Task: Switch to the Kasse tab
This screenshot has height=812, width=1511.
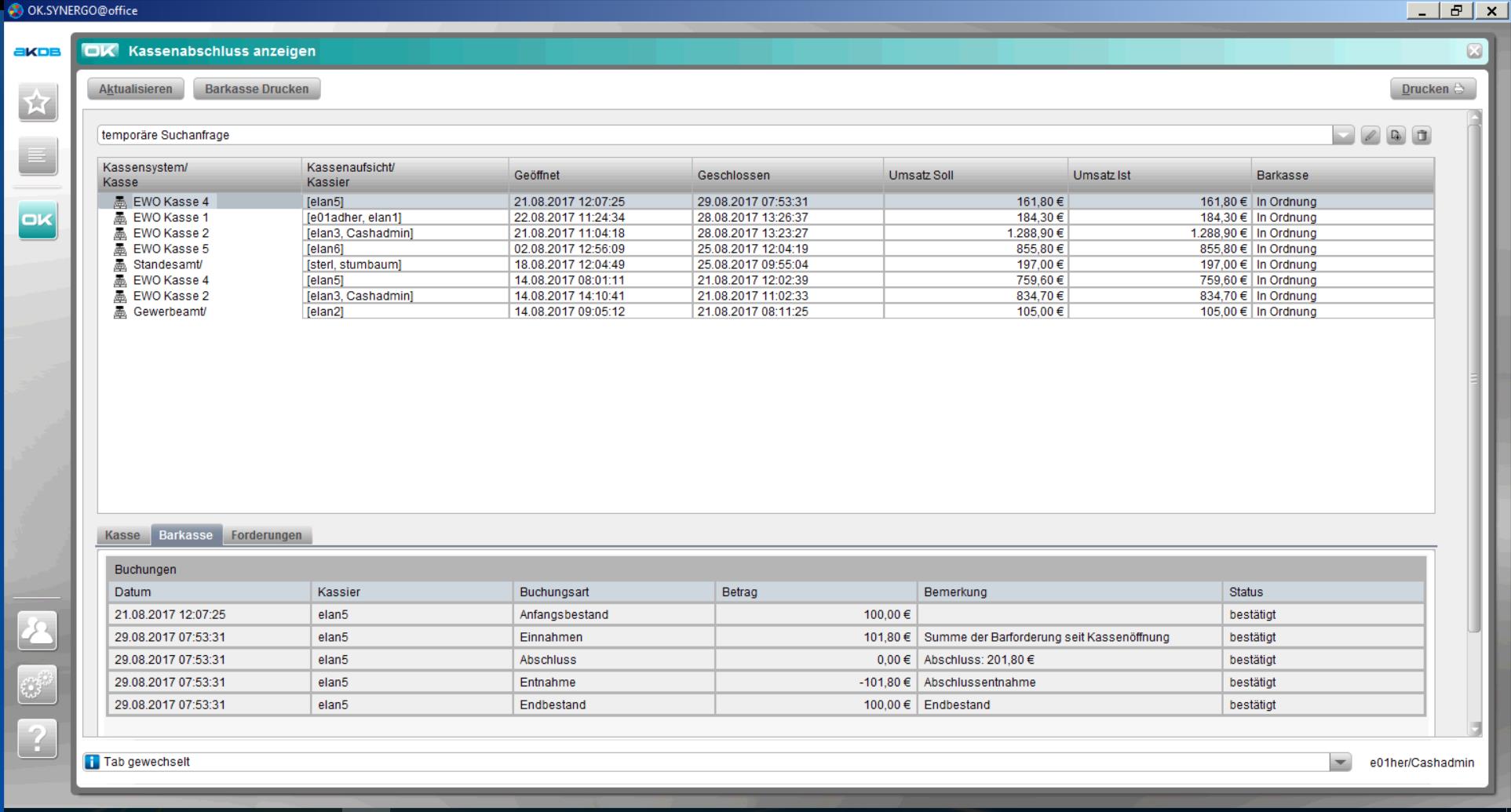Action: tap(122, 535)
